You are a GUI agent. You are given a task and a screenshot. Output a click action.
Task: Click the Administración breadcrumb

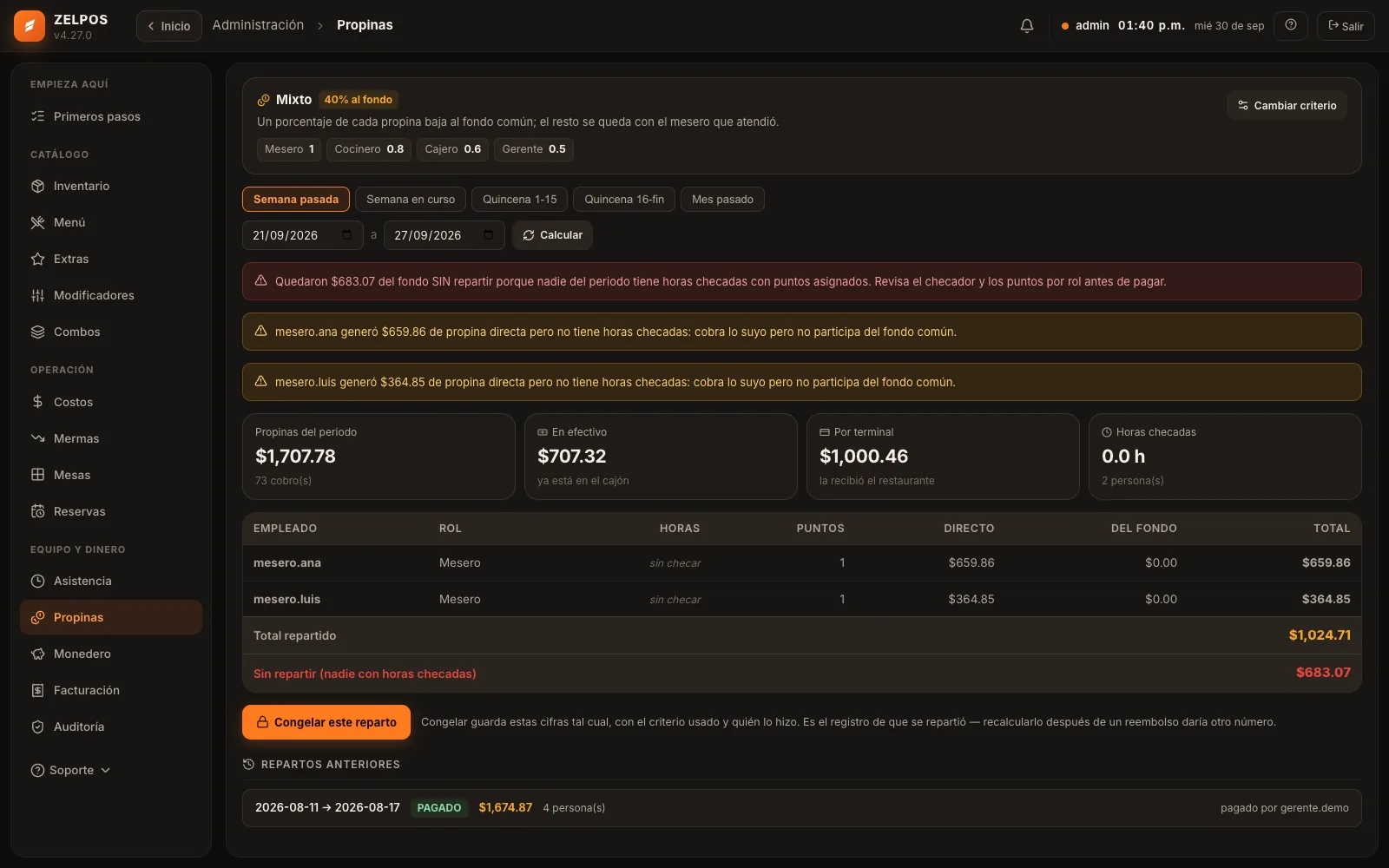258,25
